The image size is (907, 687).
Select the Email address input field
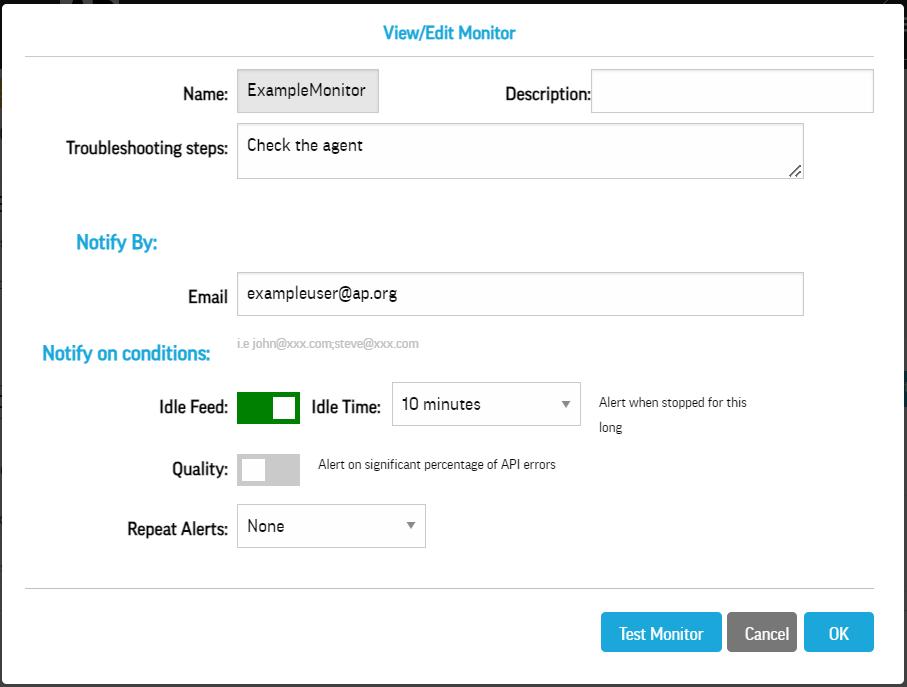point(520,294)
